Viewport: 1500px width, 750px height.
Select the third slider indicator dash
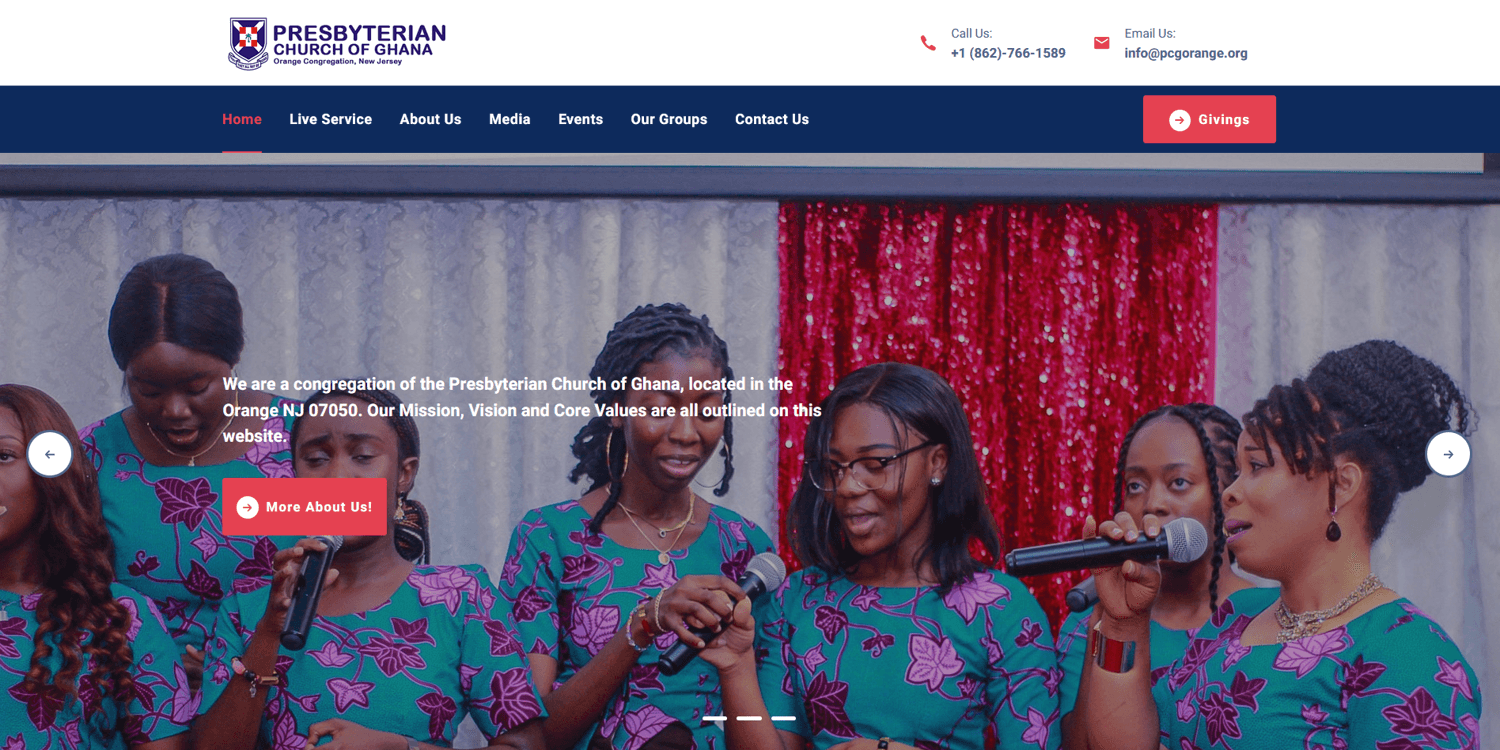pyautogui.click(x=783, y=718)
